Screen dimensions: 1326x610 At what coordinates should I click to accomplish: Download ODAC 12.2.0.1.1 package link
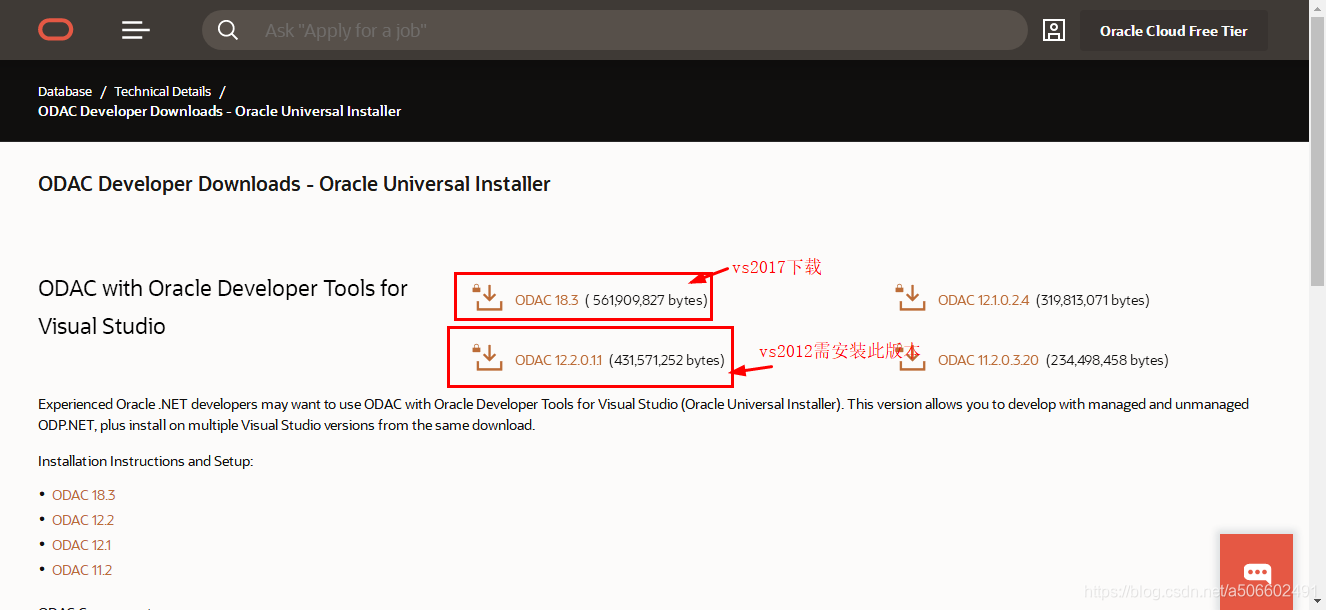[x=559, y=360]
